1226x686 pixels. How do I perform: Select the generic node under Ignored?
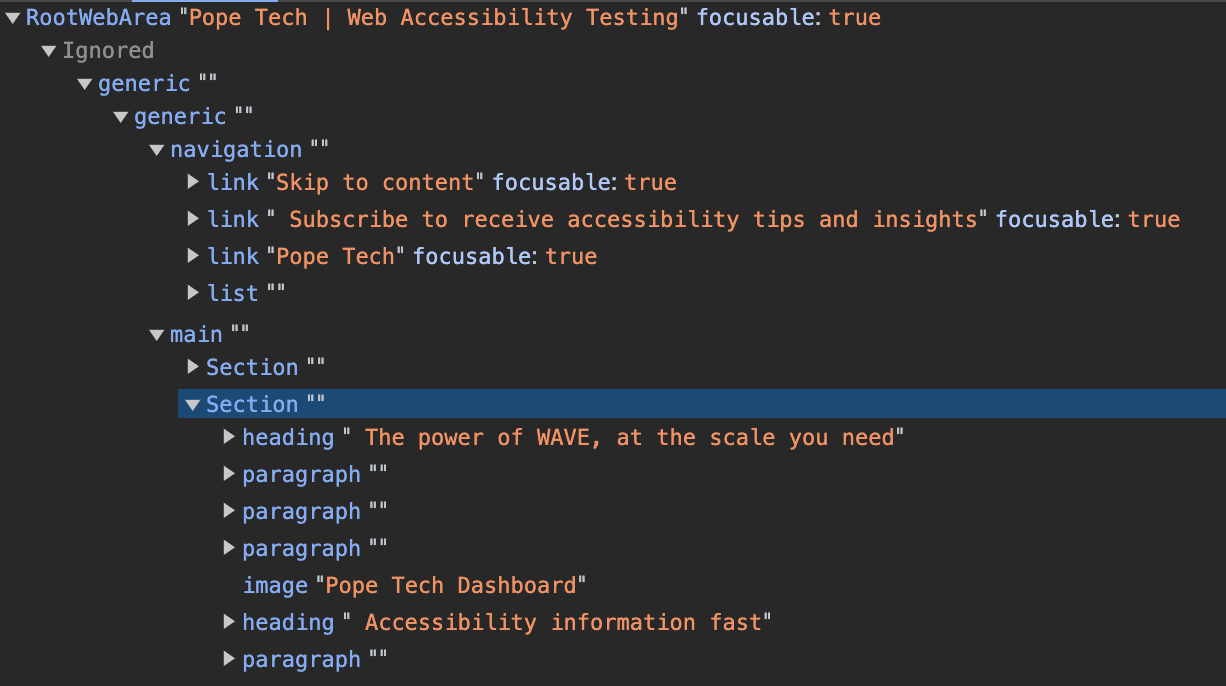point(144,83)
